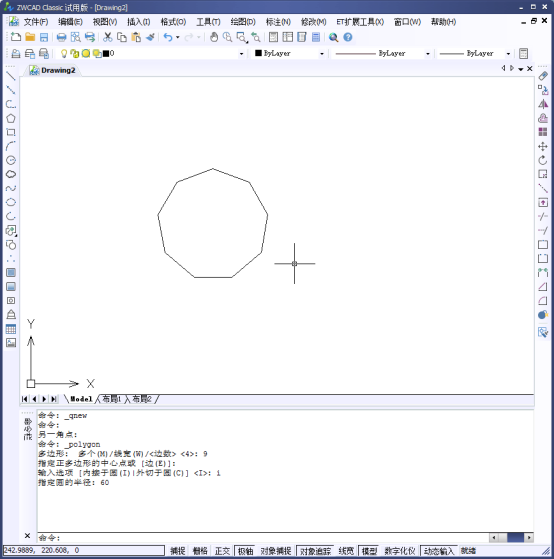Expand the layer selector dropdown
The height and width of the screenshot is (559, 554).
click(x=241, y=53)
